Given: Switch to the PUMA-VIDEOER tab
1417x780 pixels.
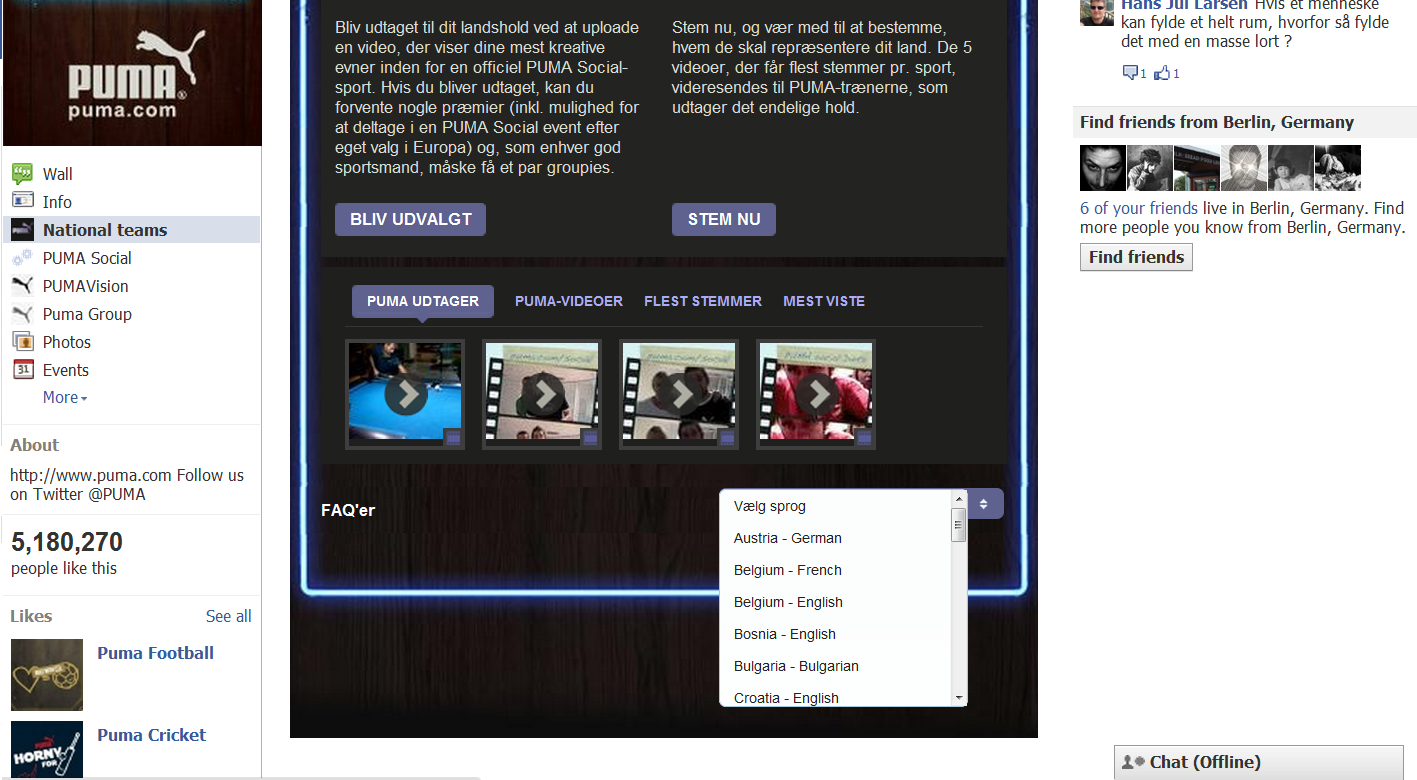Looking at the screenshot, I should click(568, 301).
